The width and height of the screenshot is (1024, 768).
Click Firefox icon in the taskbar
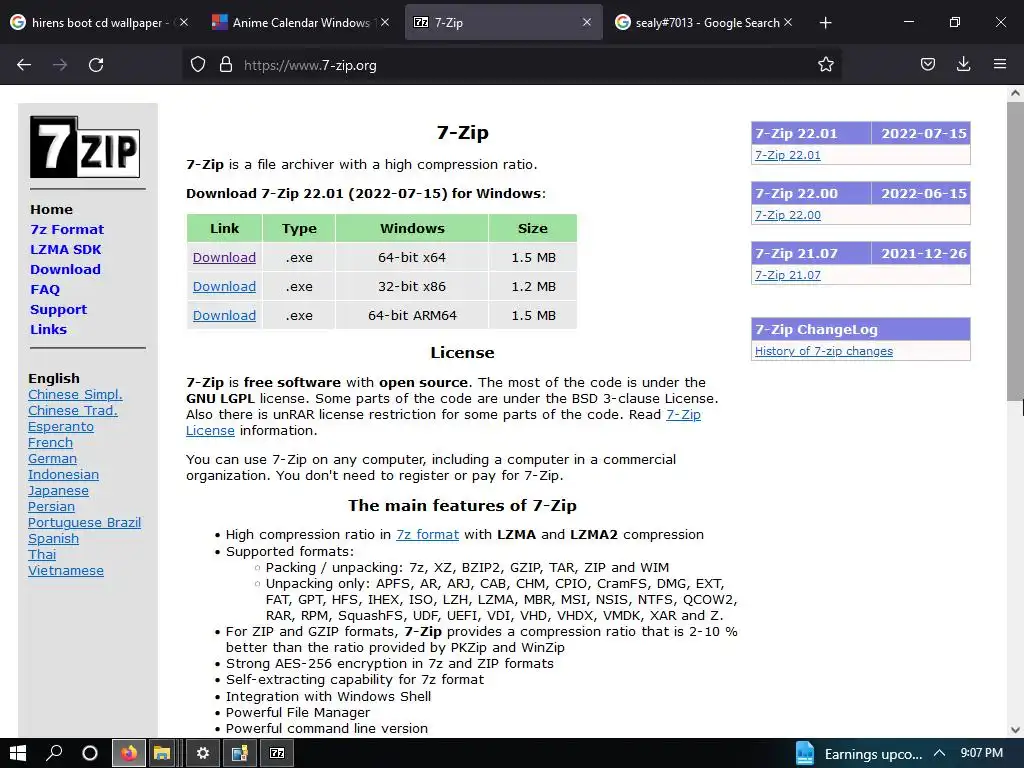(129, 753)
